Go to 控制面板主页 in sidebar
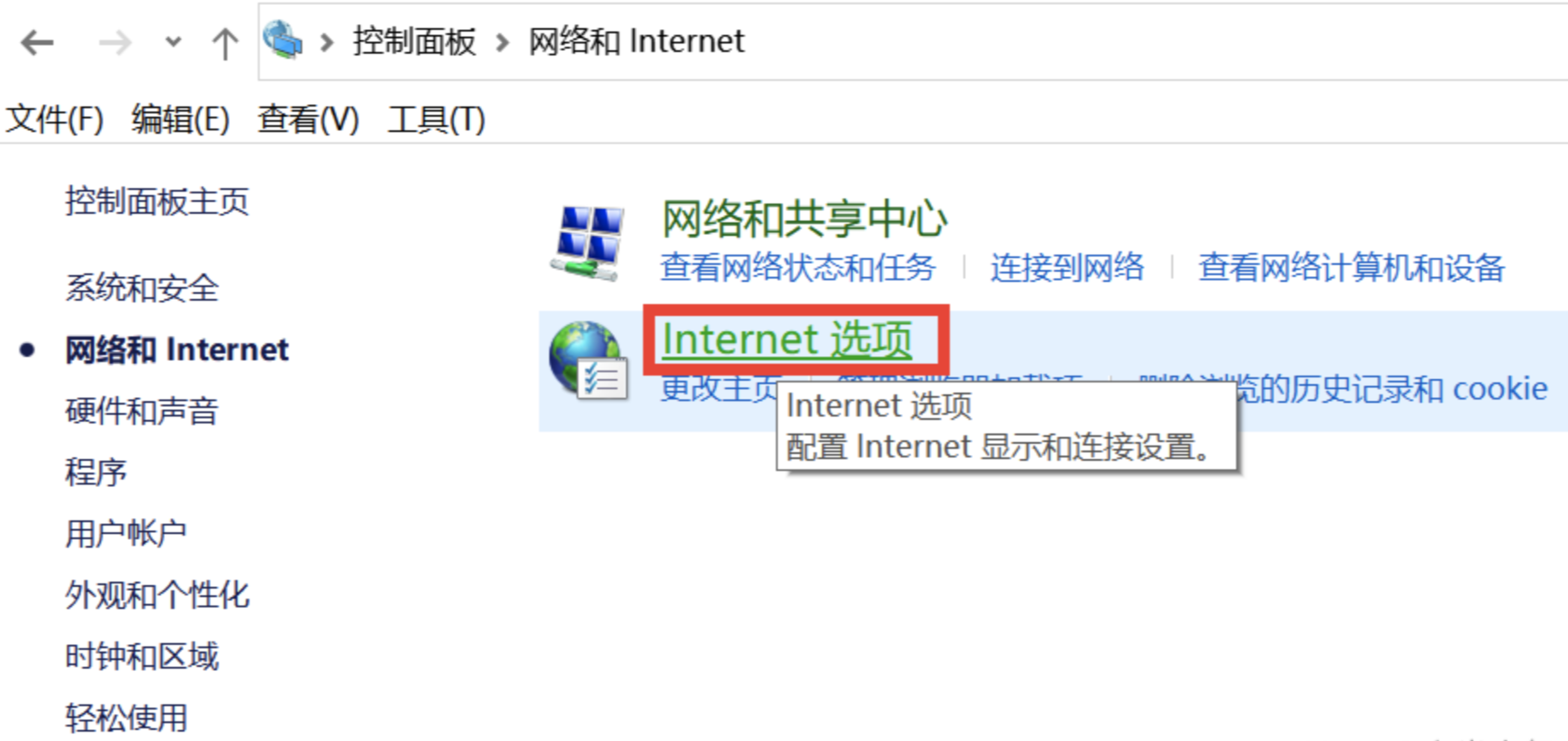This screenshot has height=741, width=1568. point(157,202)
